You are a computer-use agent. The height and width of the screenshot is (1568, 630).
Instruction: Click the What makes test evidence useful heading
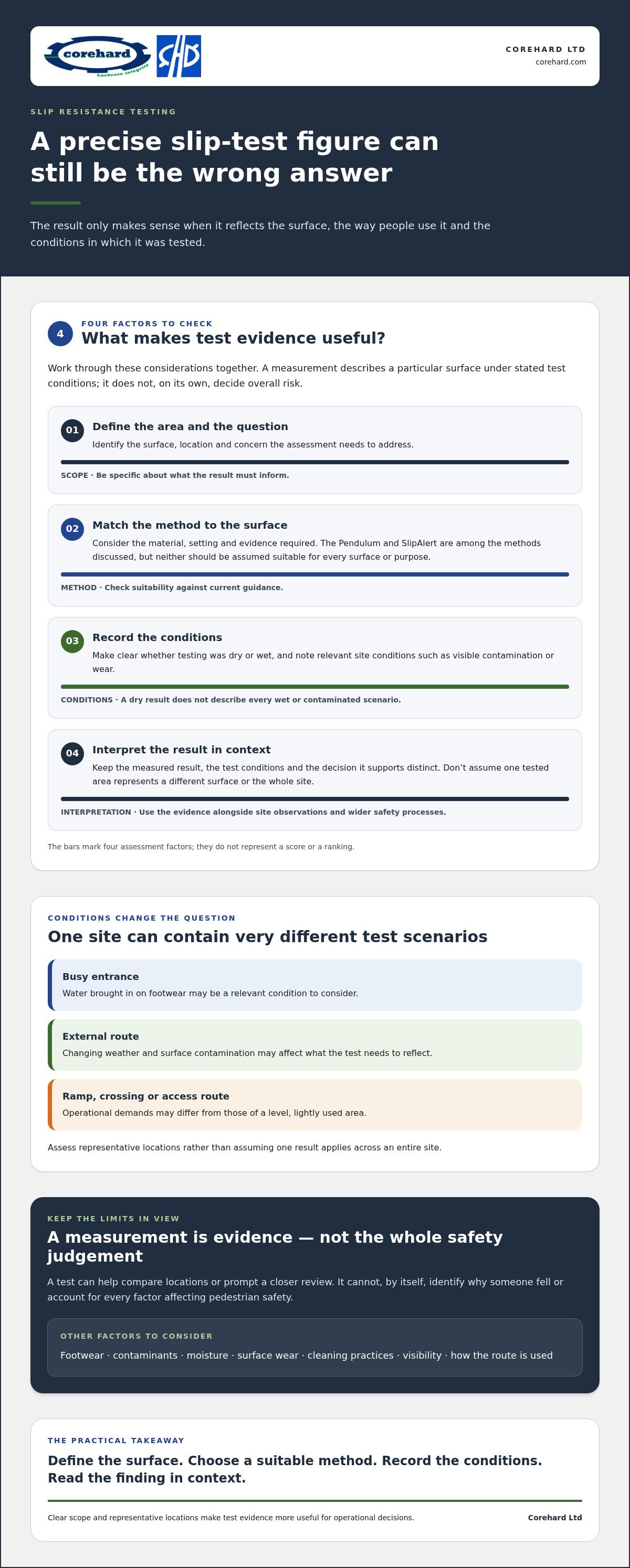pyautogui.click(x=233, y=338)
